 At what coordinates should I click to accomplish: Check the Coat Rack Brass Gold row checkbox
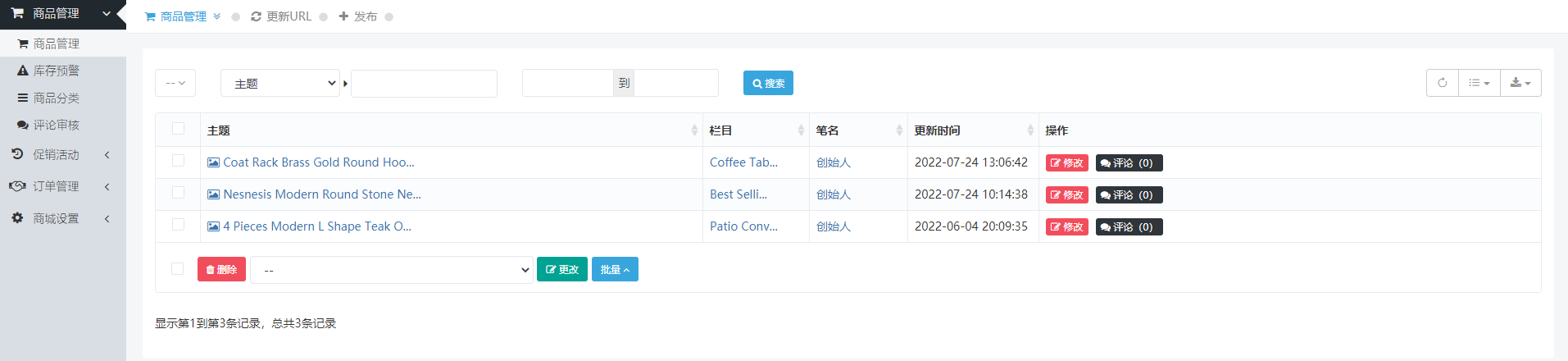pyautogui.click(x=178, y=161)
